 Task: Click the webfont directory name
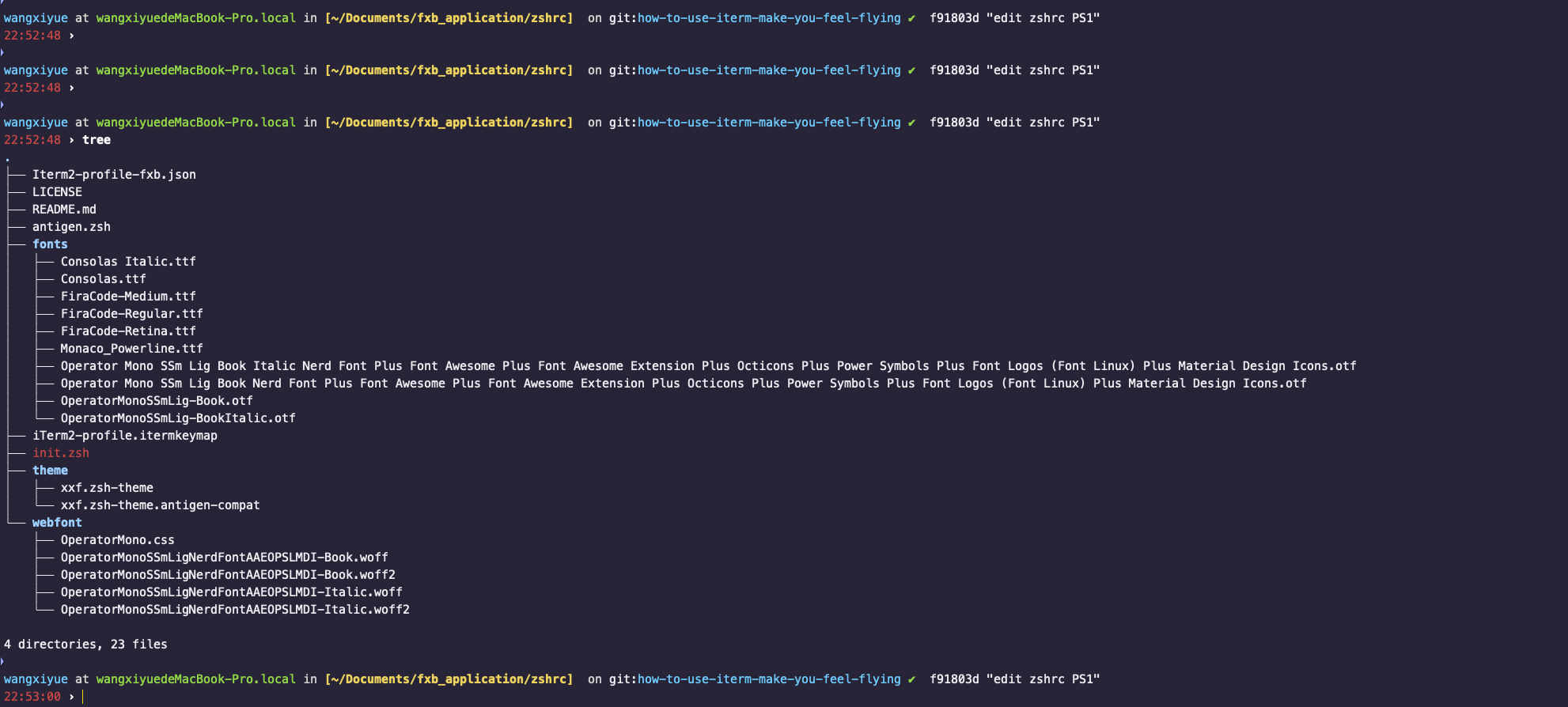click(x=57, y=523)
